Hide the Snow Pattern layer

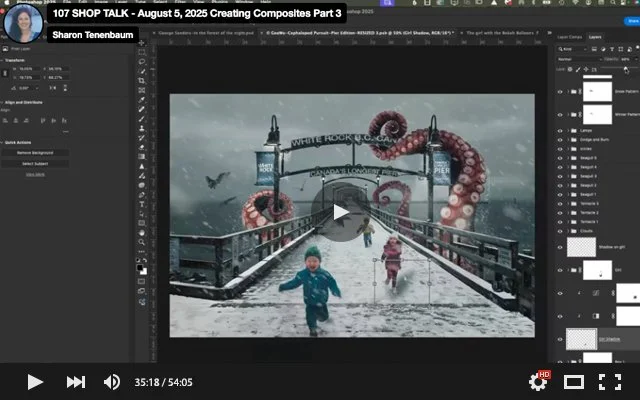(560, 92)
